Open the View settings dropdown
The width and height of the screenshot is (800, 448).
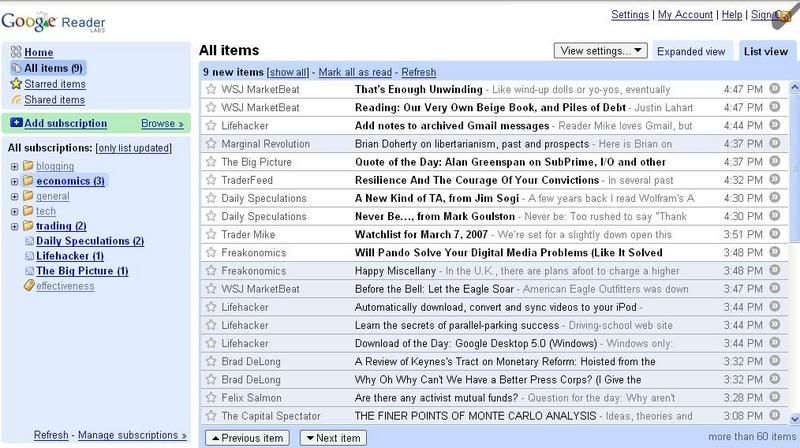pyautogui.click(x=601, y=51)
